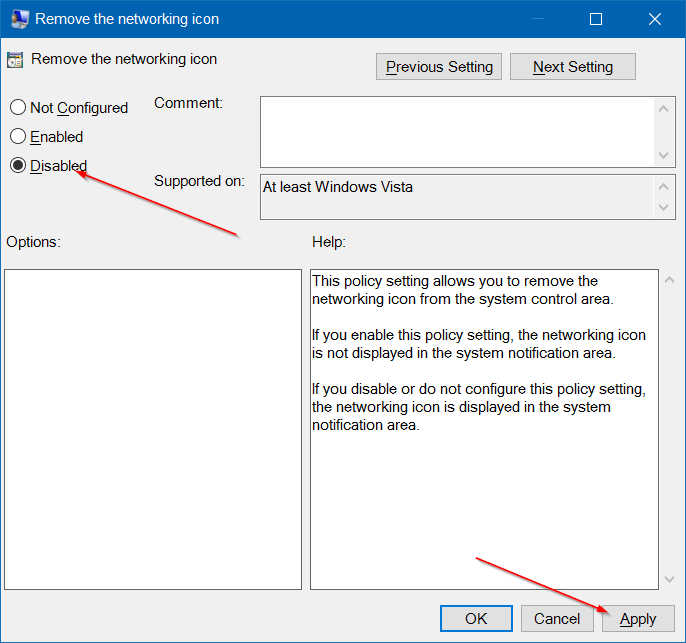Minimize the policy dialog window
Image resolution: width=686 pixels, height=643 pixels.
(539, 19)
